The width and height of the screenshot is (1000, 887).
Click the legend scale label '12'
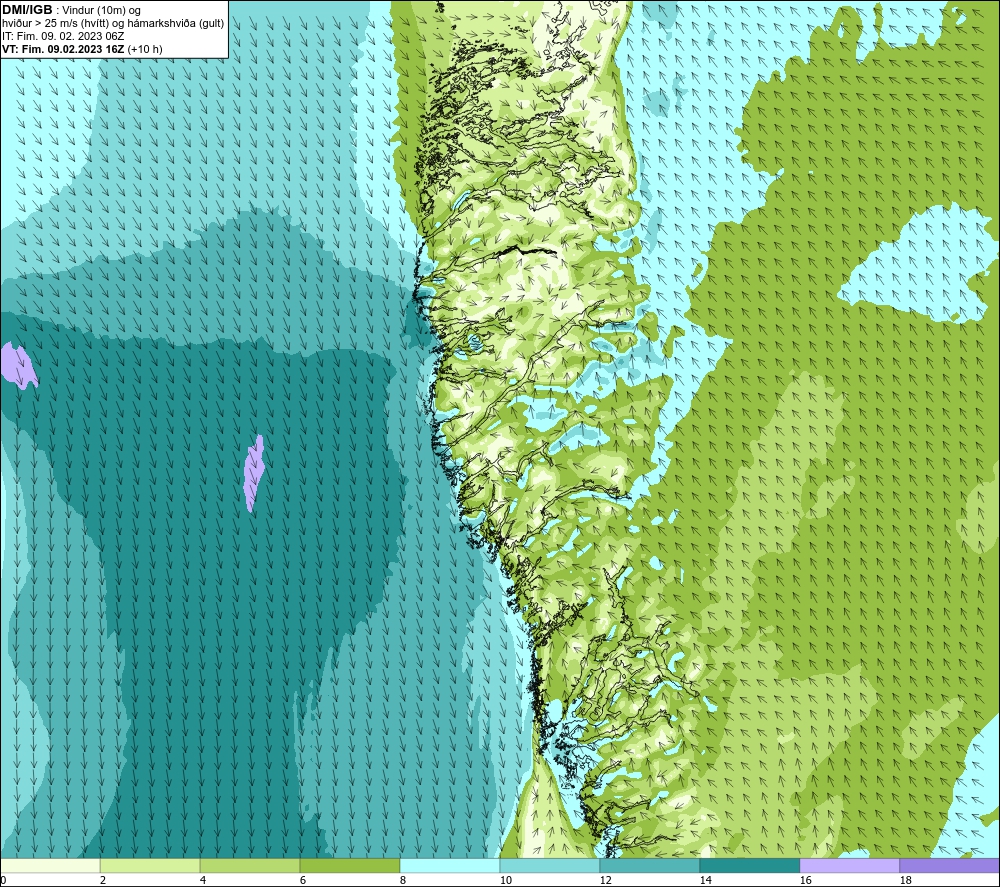[x=606, y=881]
